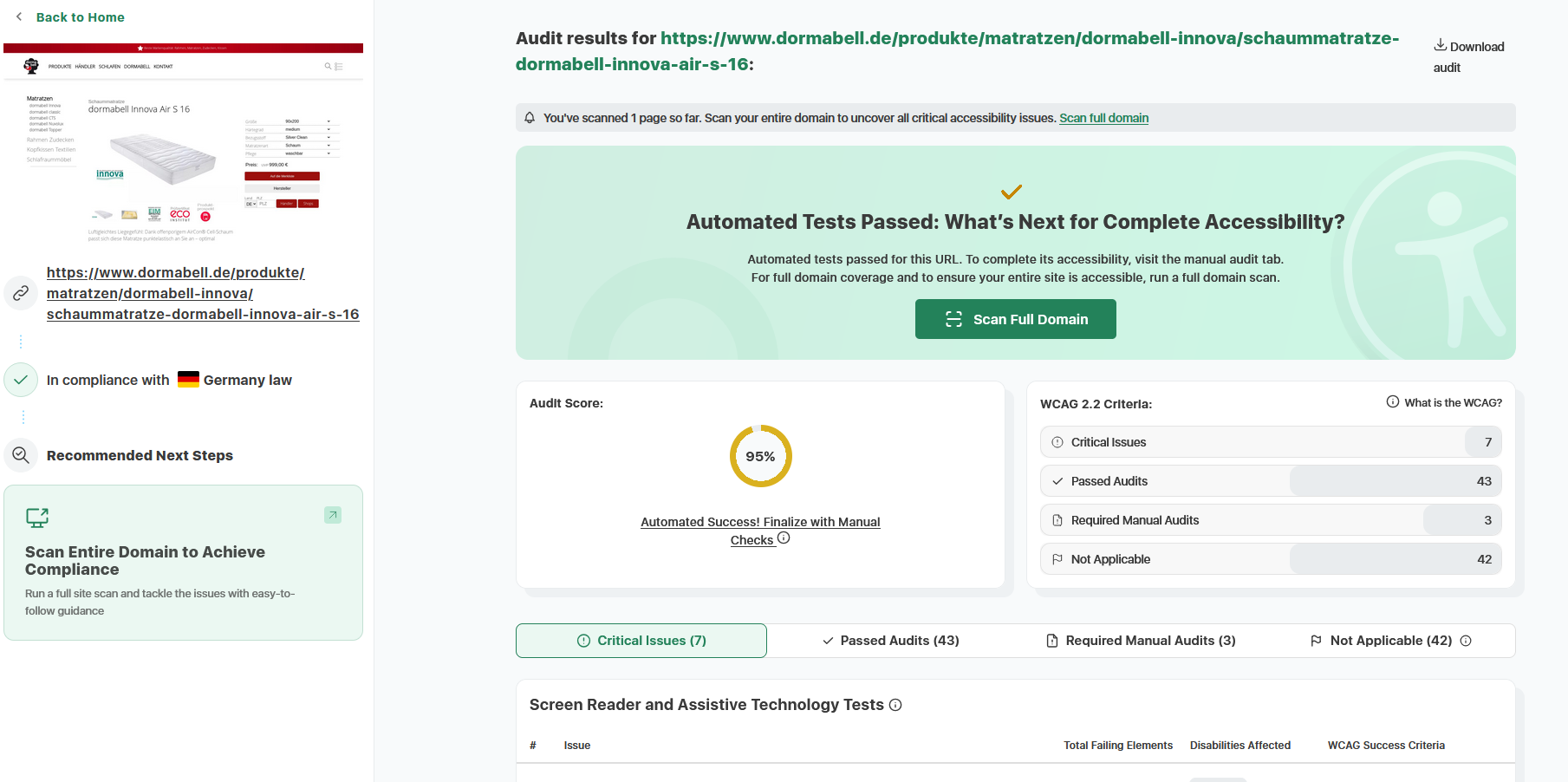Select the Critical Issues (7) tab
The image size is (1568, 782).
(641, 641)
